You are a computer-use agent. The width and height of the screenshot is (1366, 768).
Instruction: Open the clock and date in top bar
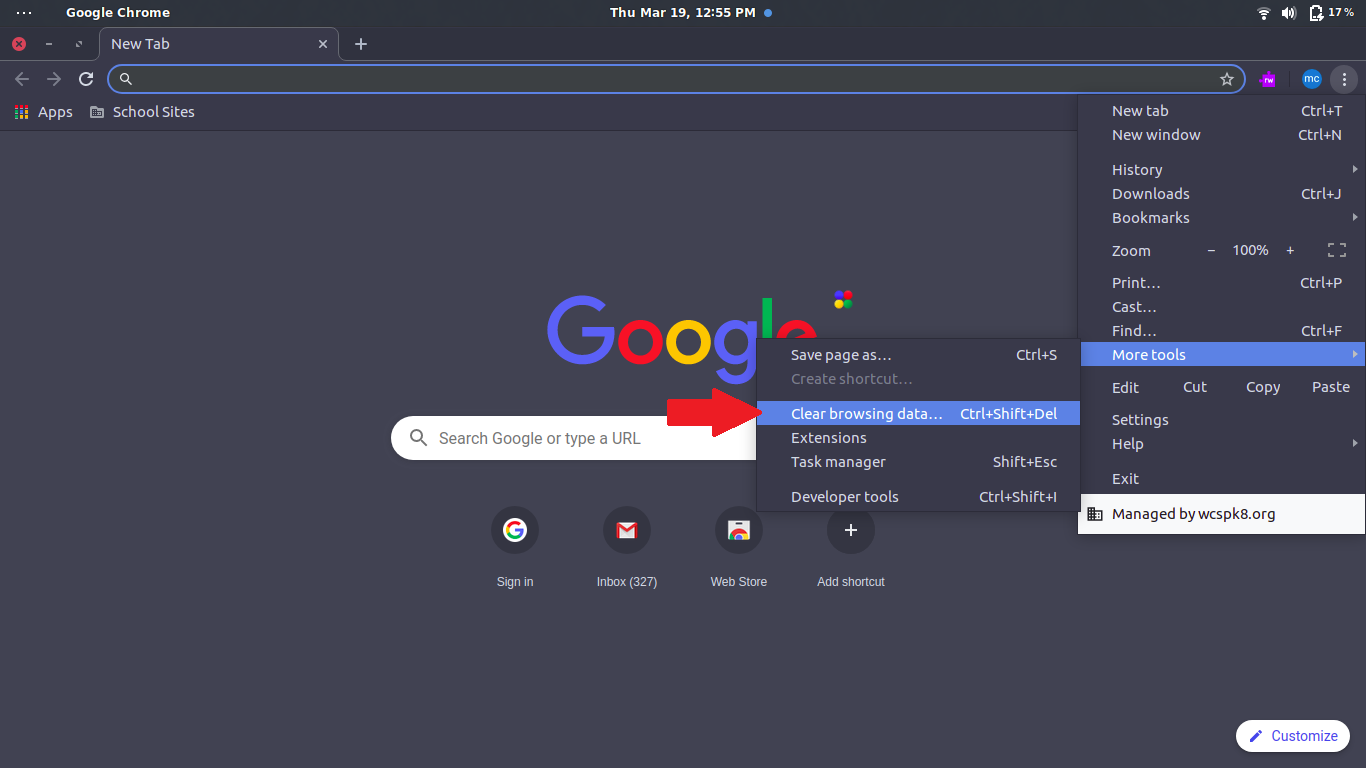(683, 13)
